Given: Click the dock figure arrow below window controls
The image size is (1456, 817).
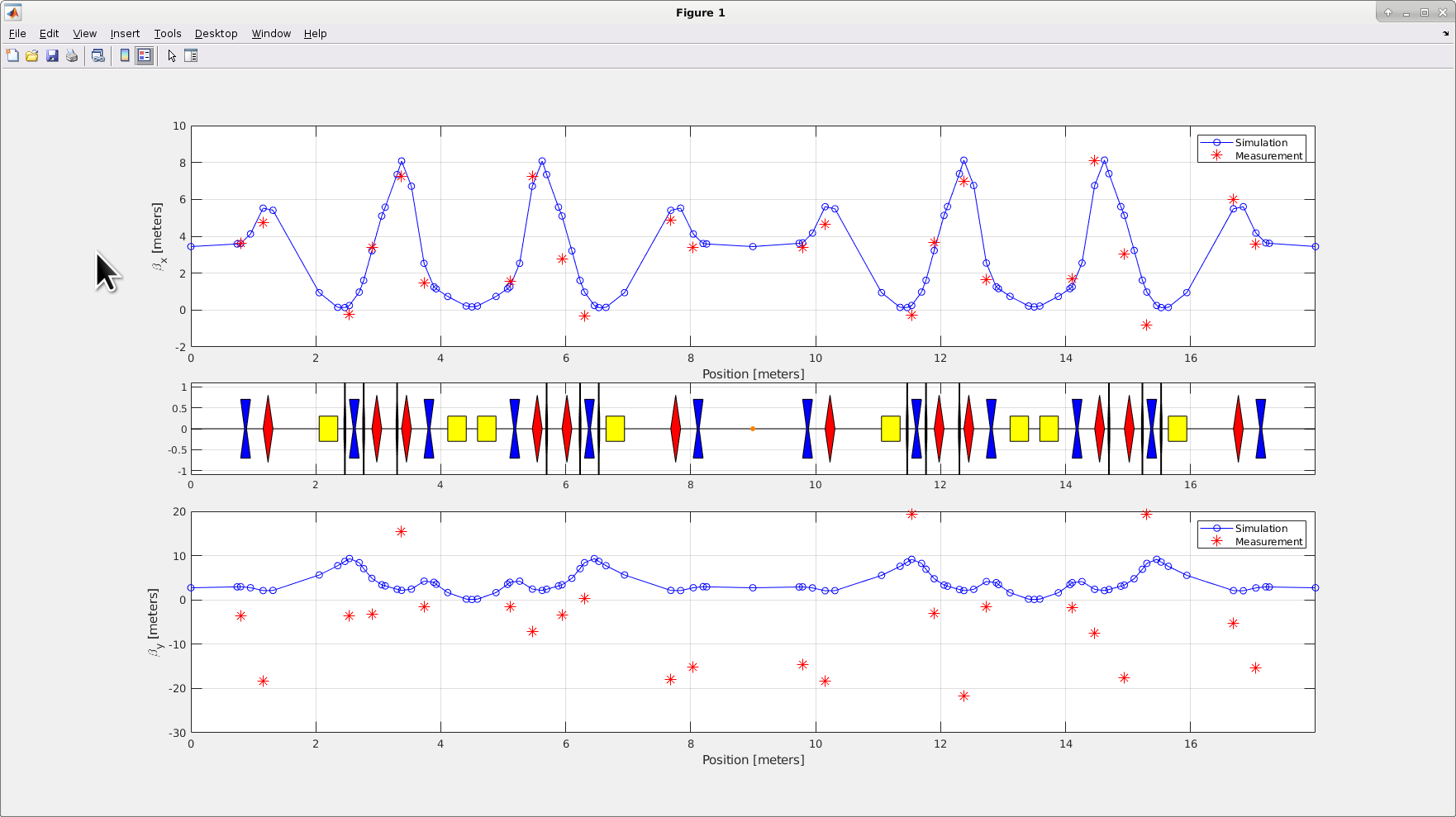Looking at the screenshot, I should [1445, 34].
